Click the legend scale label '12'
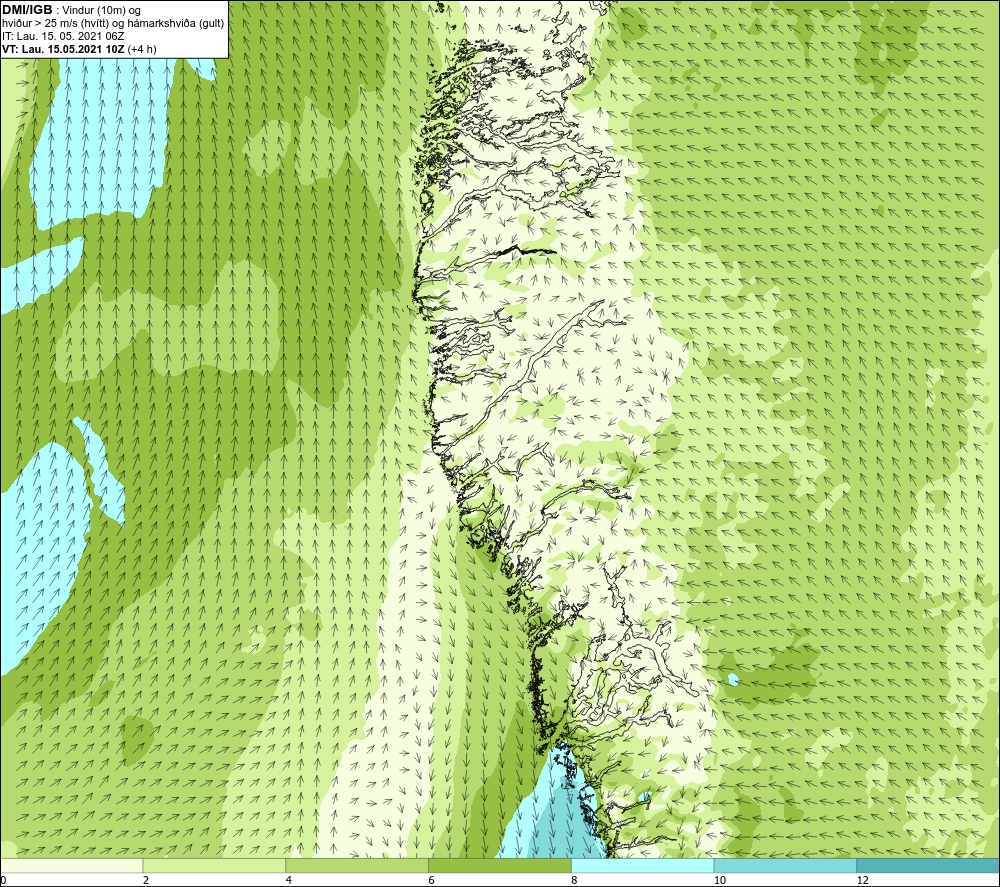This screenshot has width=1000, height=887. click(863, 880)
